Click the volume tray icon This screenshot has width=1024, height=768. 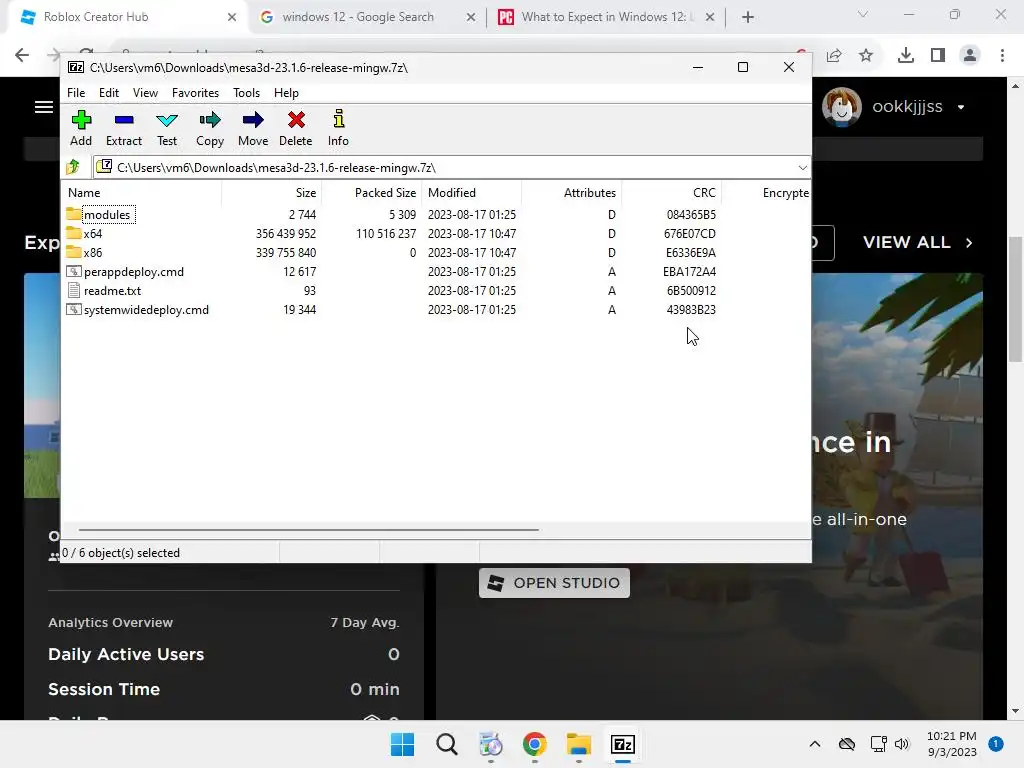901,744
